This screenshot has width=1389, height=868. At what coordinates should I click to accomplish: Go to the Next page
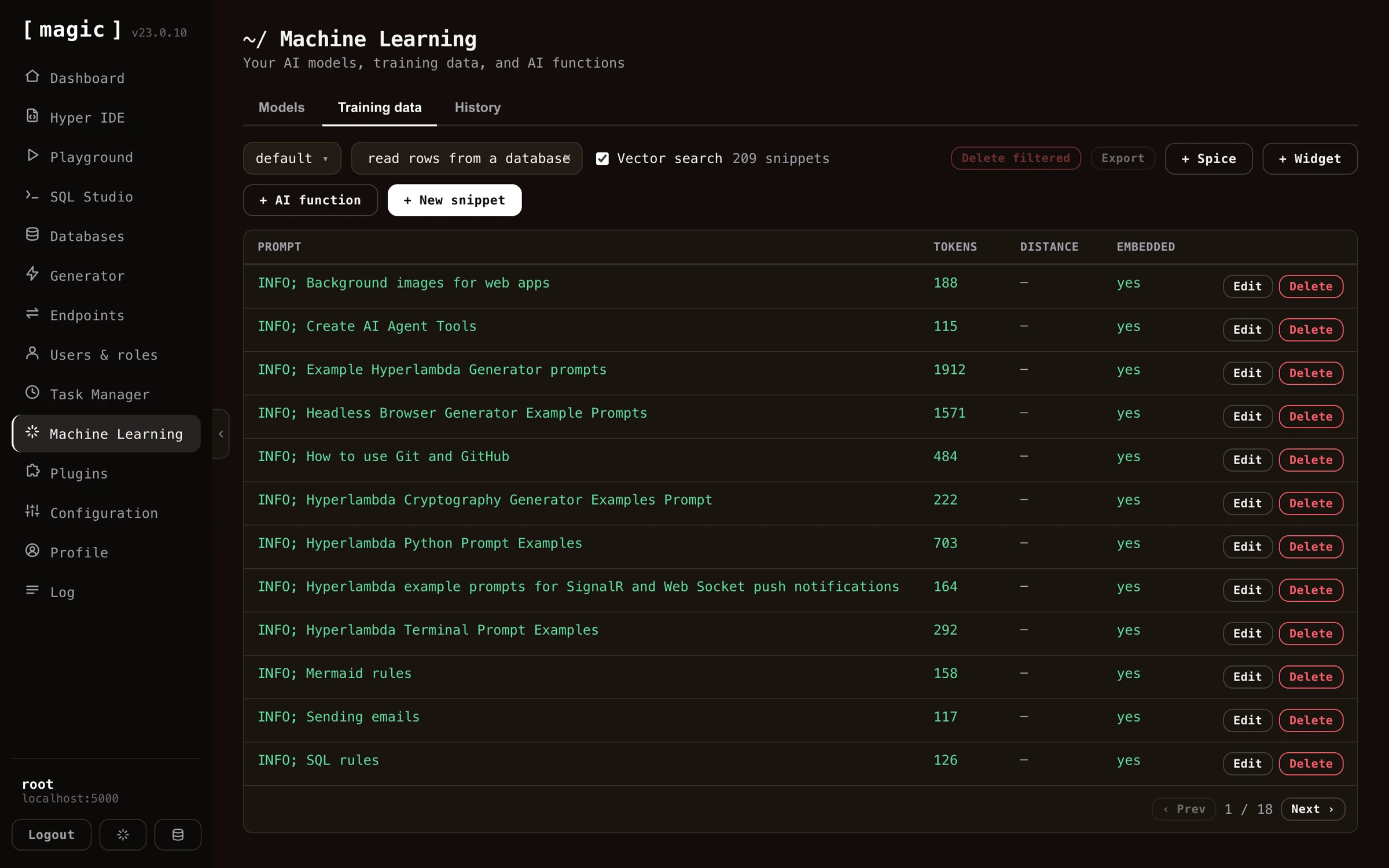[1313, 809]
